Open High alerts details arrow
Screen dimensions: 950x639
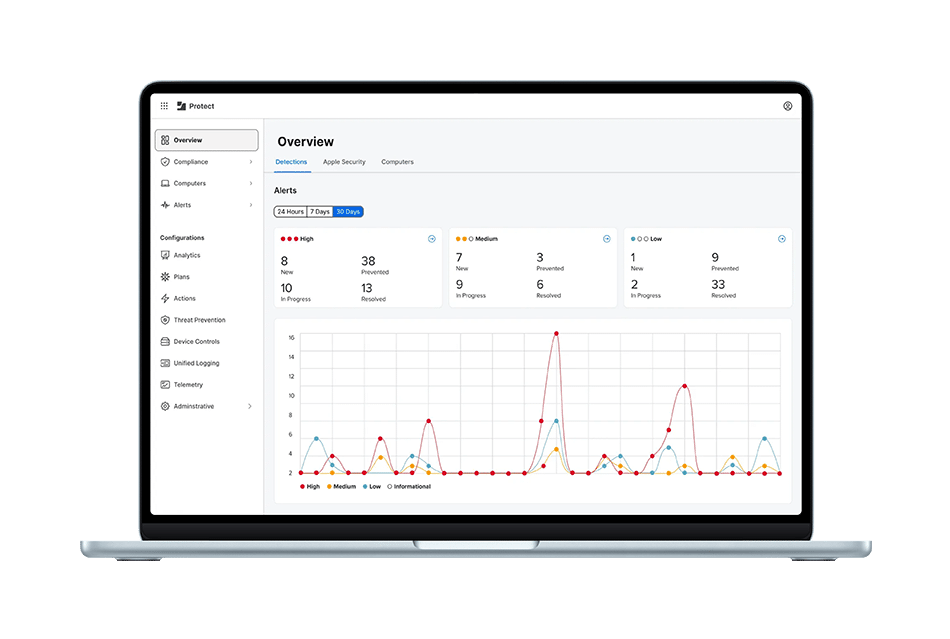point(431,239)
